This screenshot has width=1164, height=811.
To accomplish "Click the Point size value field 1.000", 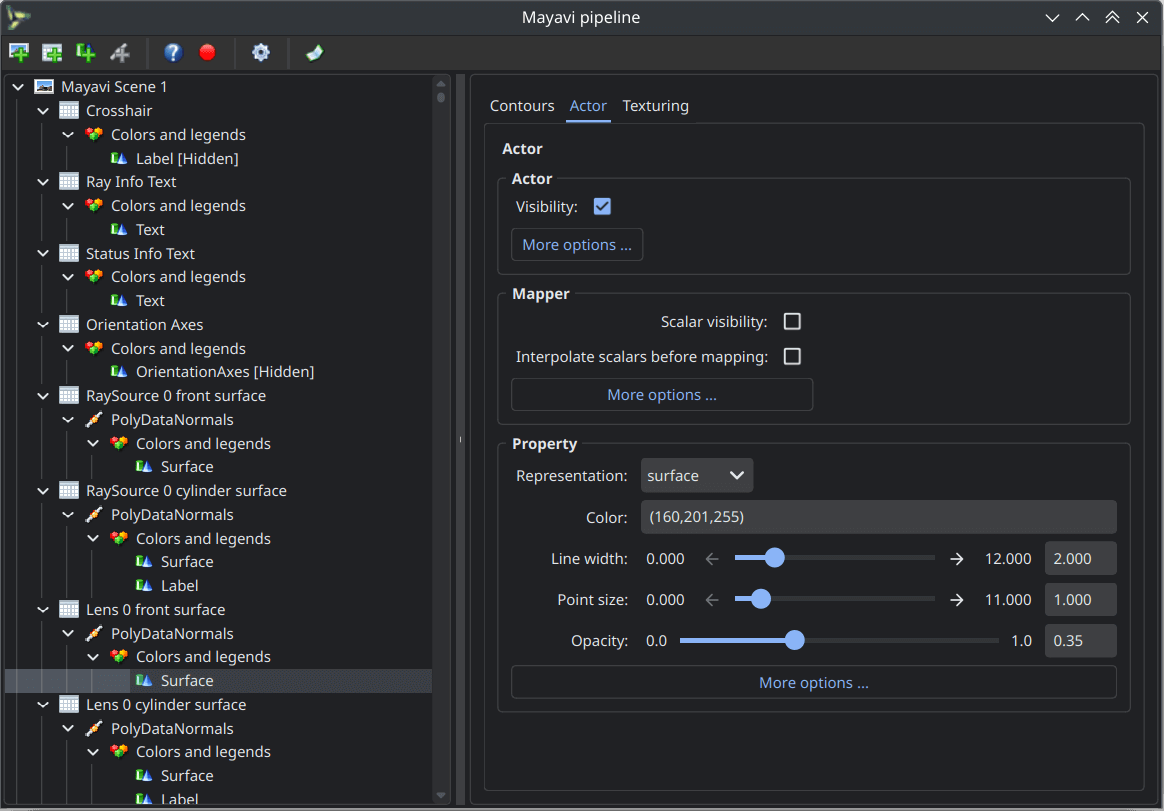I will 1080,599.
